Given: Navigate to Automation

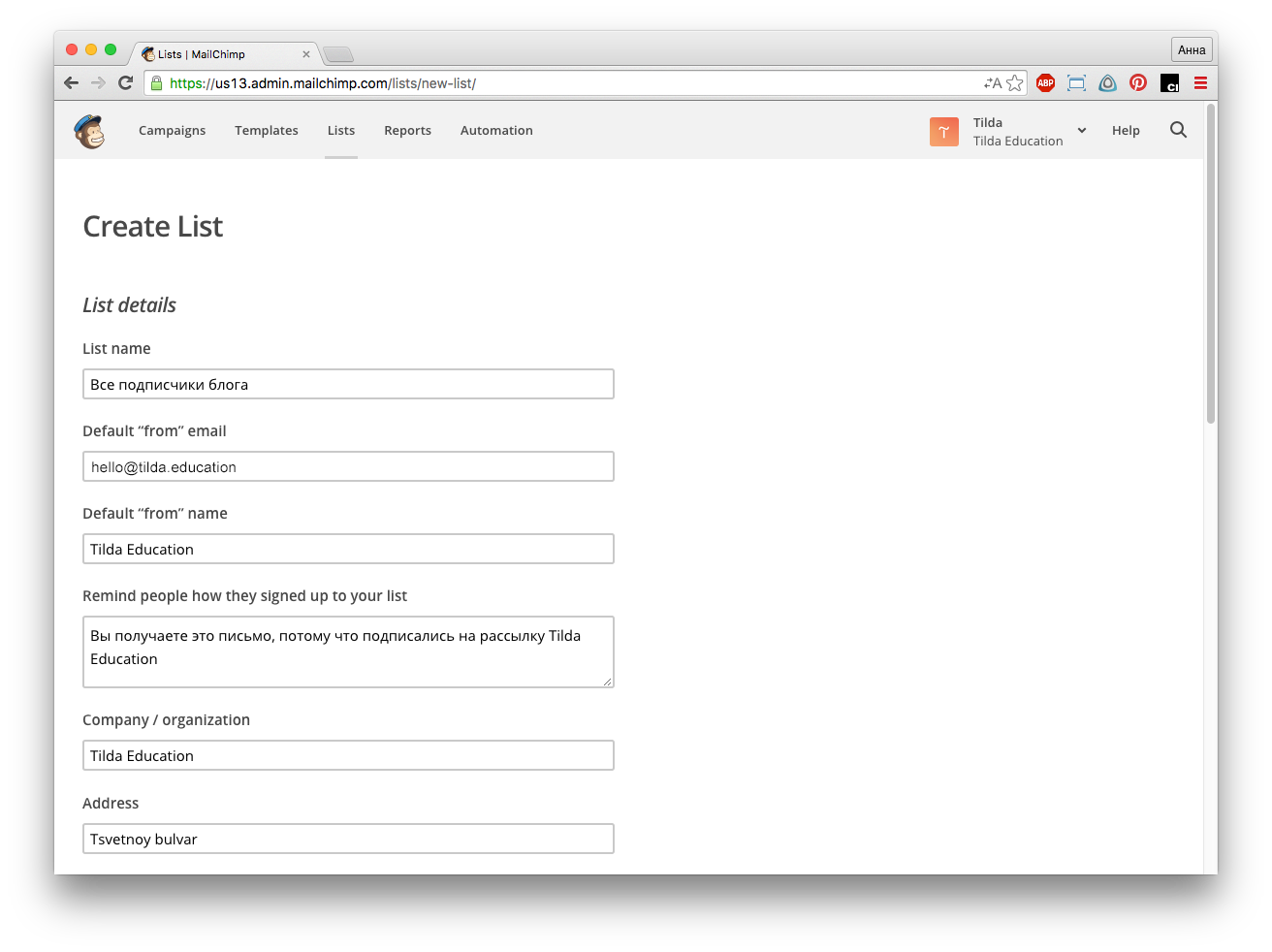Looking at the screenshot, I should click(x=496, y=131).
